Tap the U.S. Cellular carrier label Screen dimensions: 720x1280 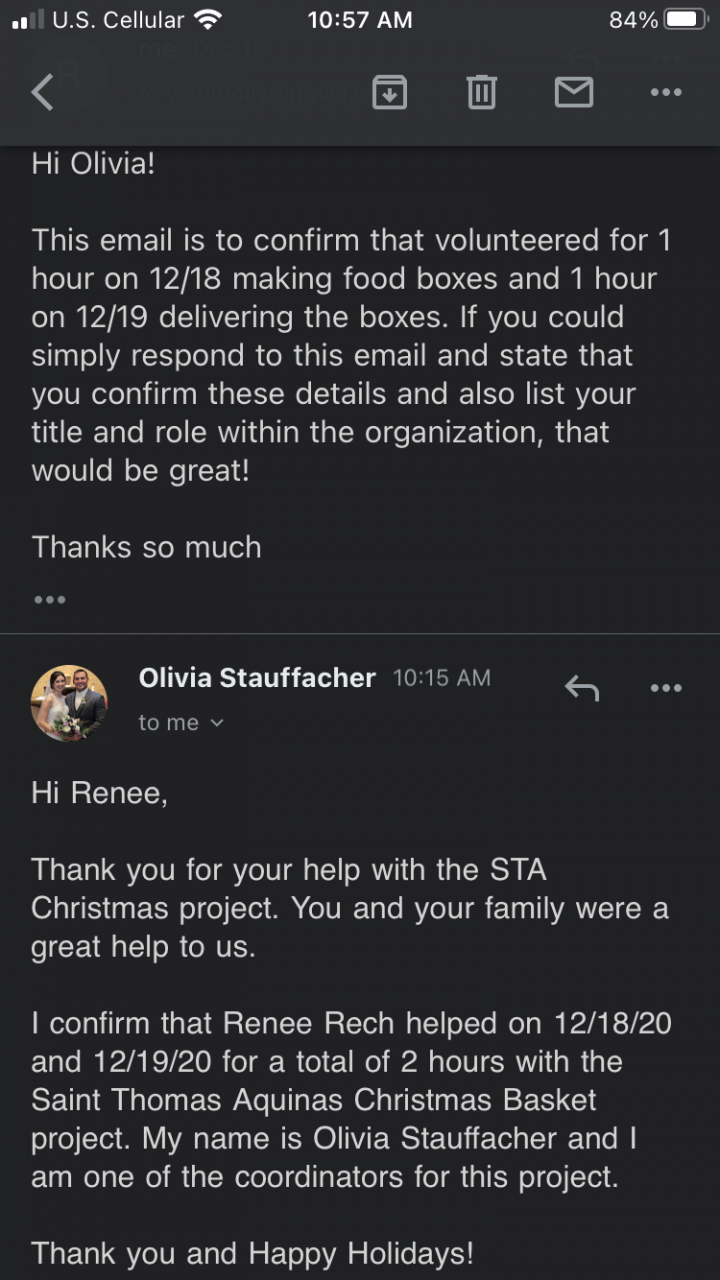tap(118, 20)
